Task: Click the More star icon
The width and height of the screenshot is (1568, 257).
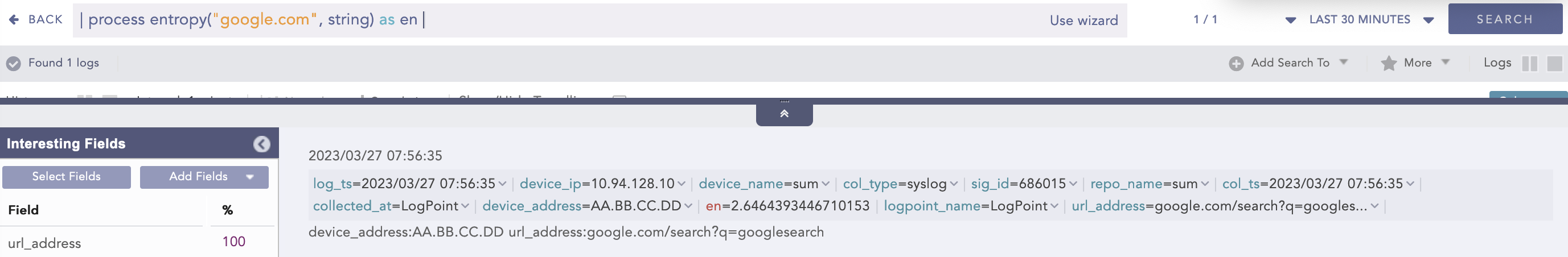Action: [x=1389, y=63]
